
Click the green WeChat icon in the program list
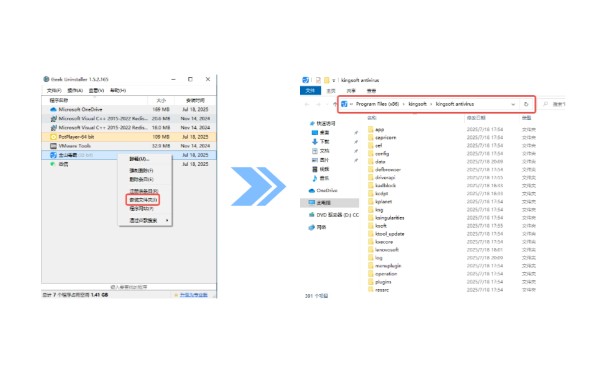(x=53, y=164)
